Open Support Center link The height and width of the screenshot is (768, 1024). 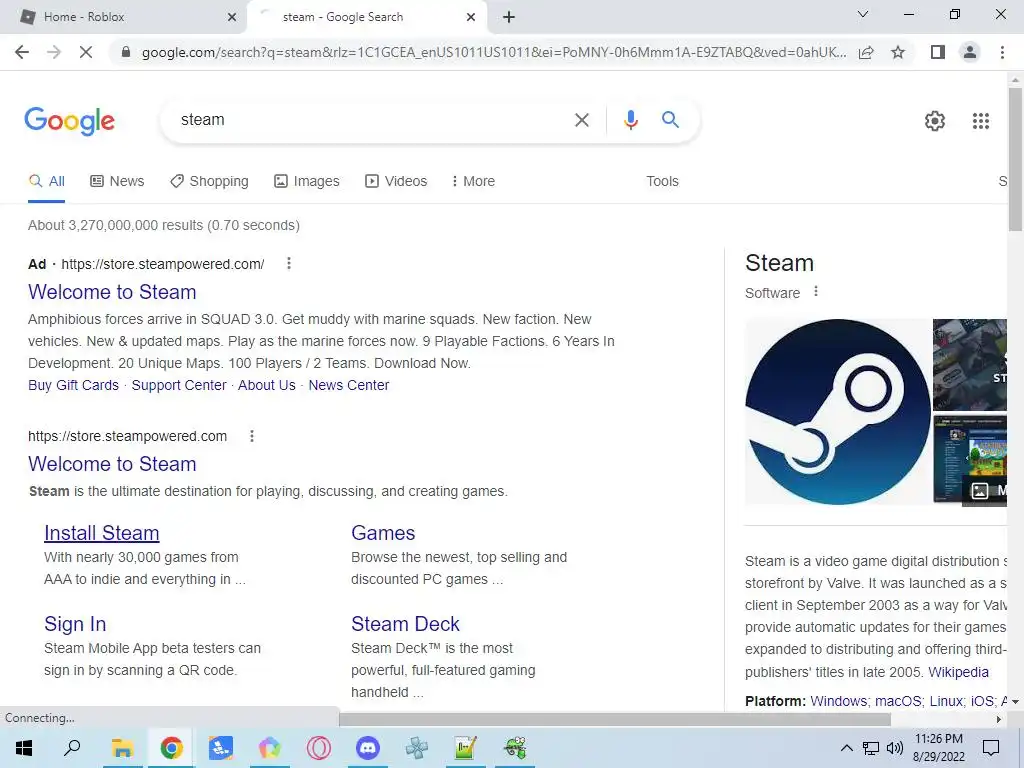(179, 385)
